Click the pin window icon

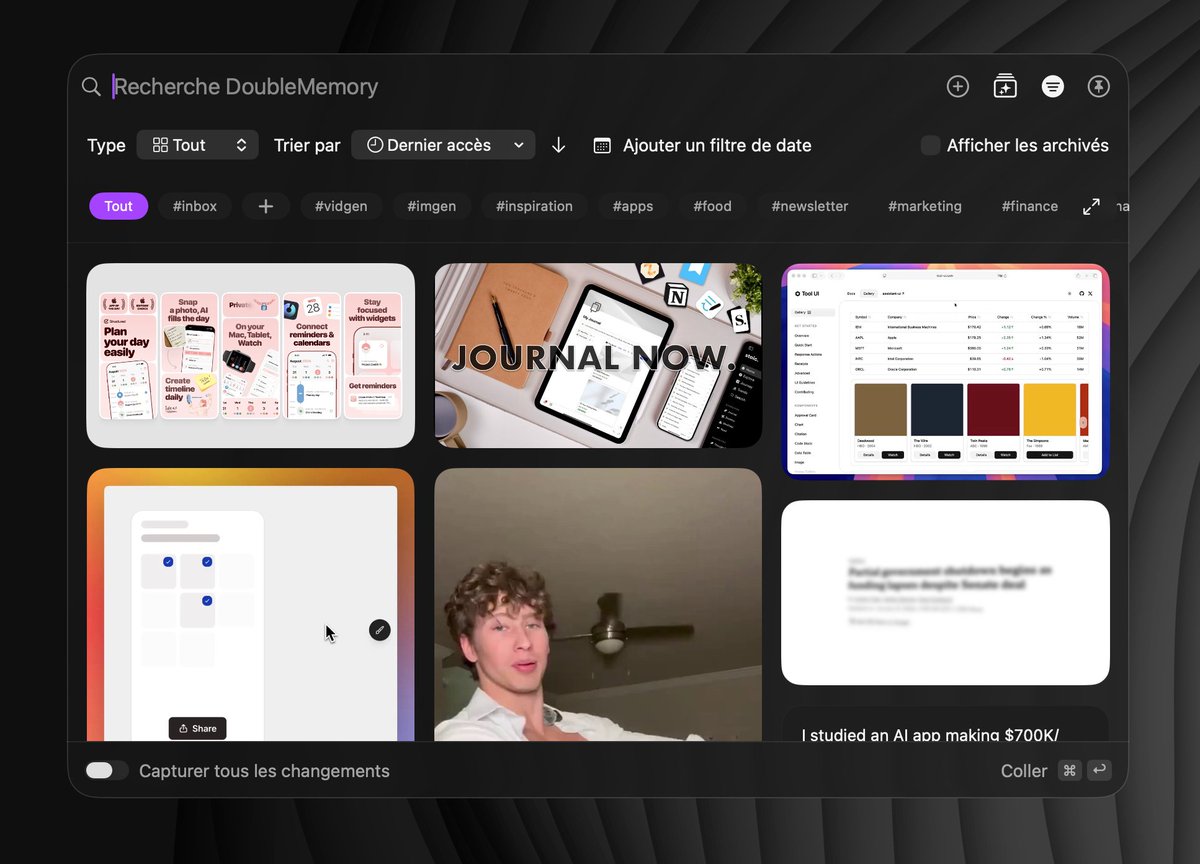coord(1098,87)
